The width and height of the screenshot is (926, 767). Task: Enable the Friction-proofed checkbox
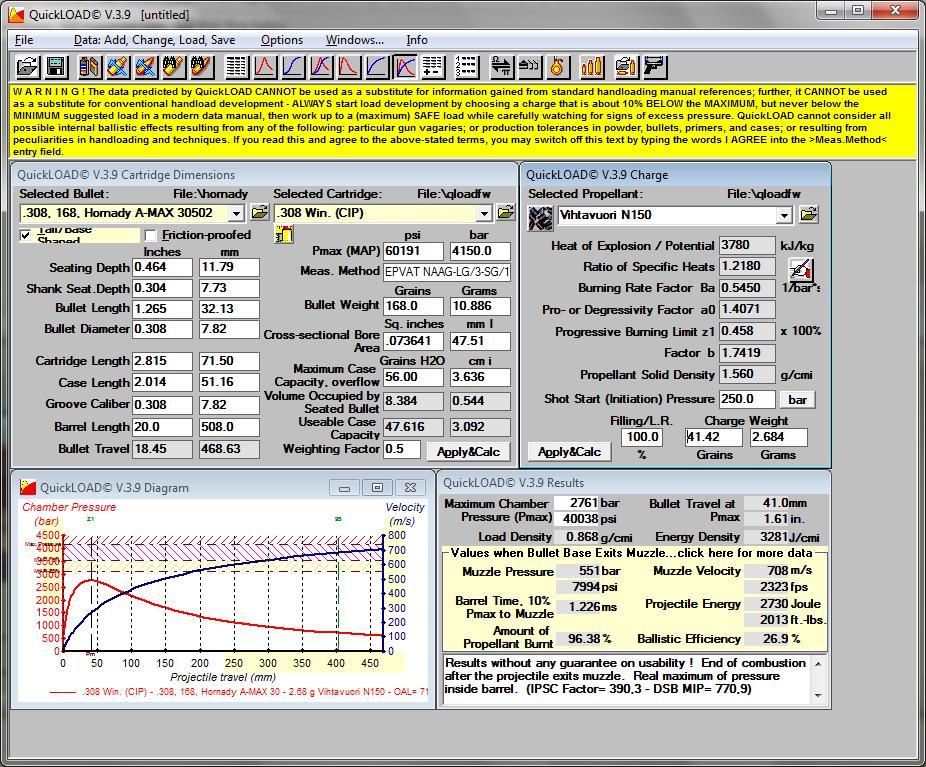point(151,235)
